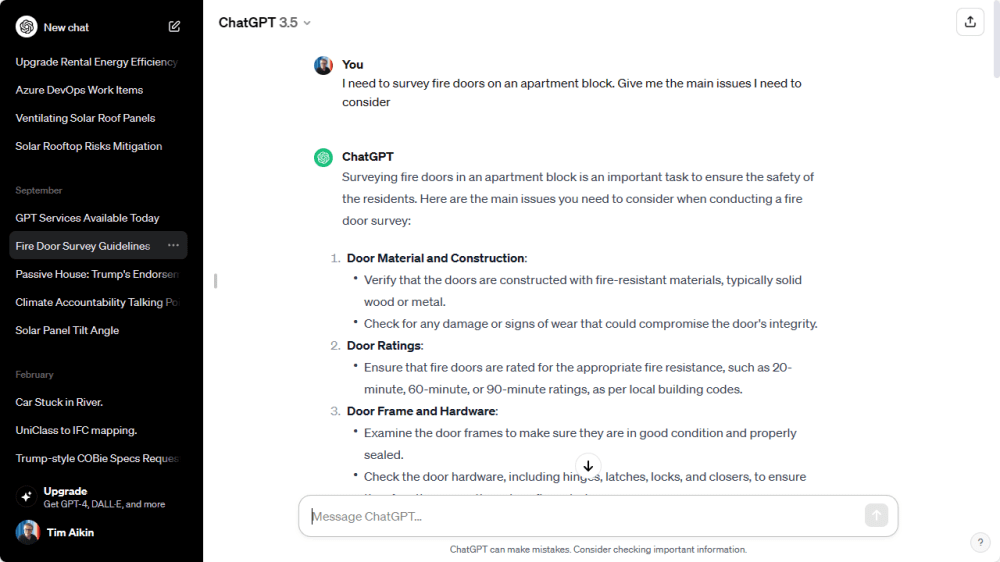Focus the Message ChatGPT input field
This screenshot has width=1000, height=562.
pos(585,516)
